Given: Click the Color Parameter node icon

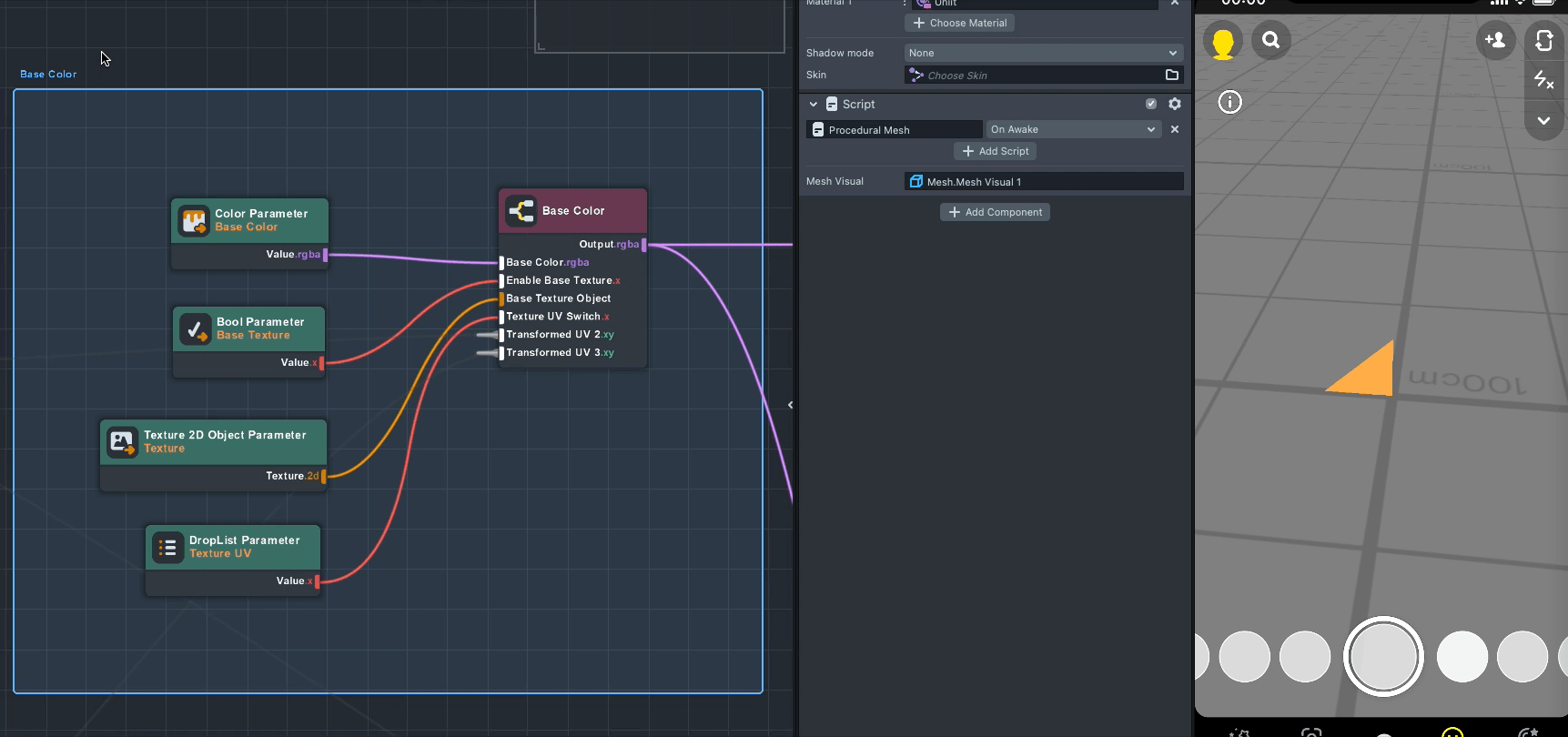Looking at the screenshot, I should click(193, 221).
